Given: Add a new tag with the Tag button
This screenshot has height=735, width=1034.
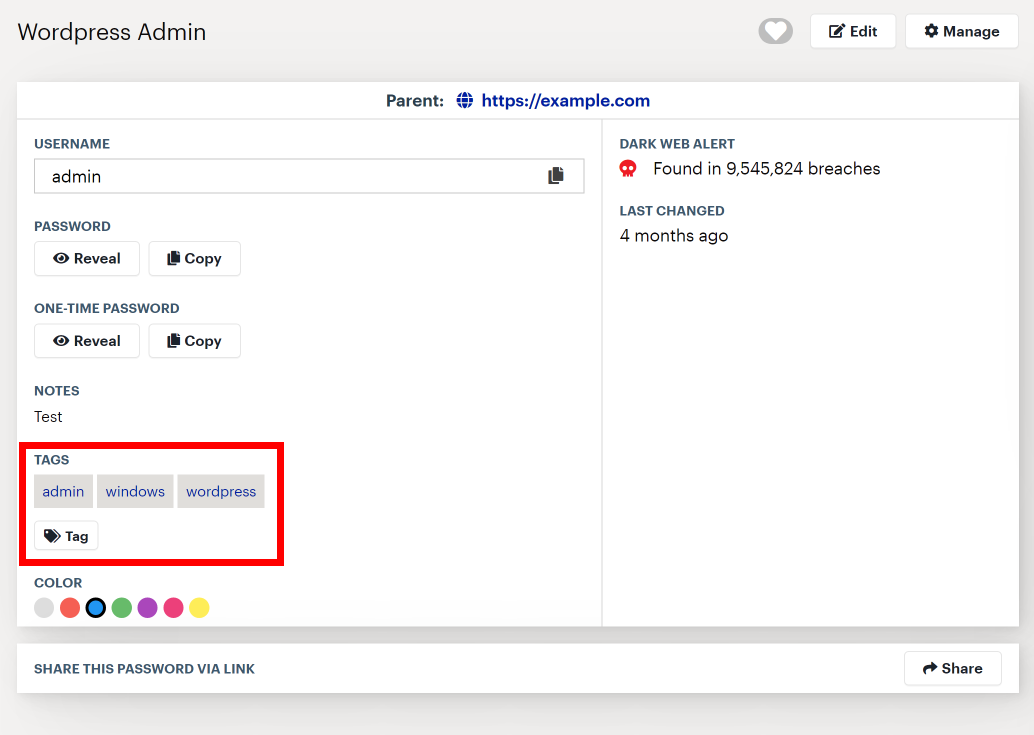Looking at the screenshot, I should point(65,535).
